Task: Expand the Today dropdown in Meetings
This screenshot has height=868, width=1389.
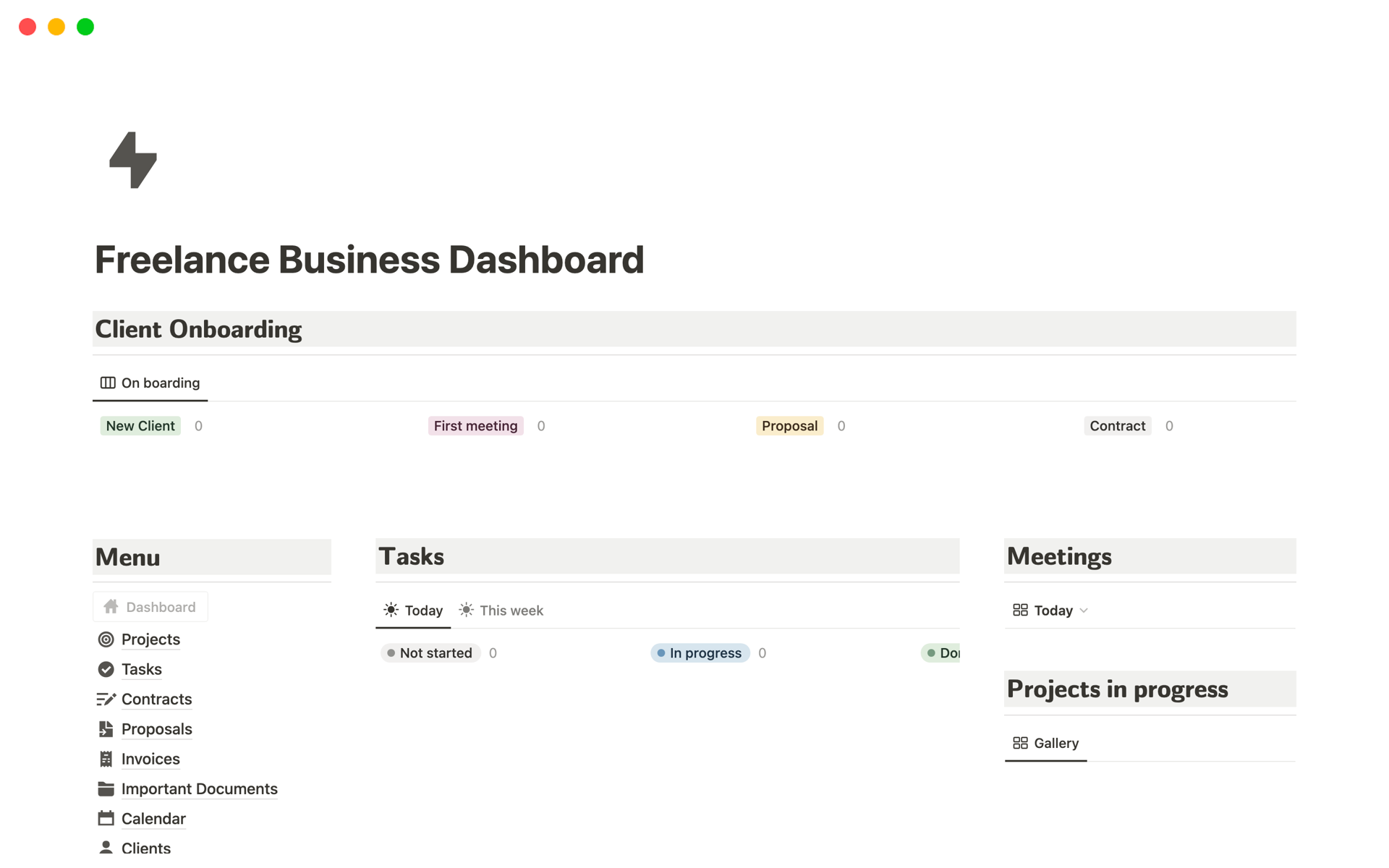Action: coord(1084,610)
